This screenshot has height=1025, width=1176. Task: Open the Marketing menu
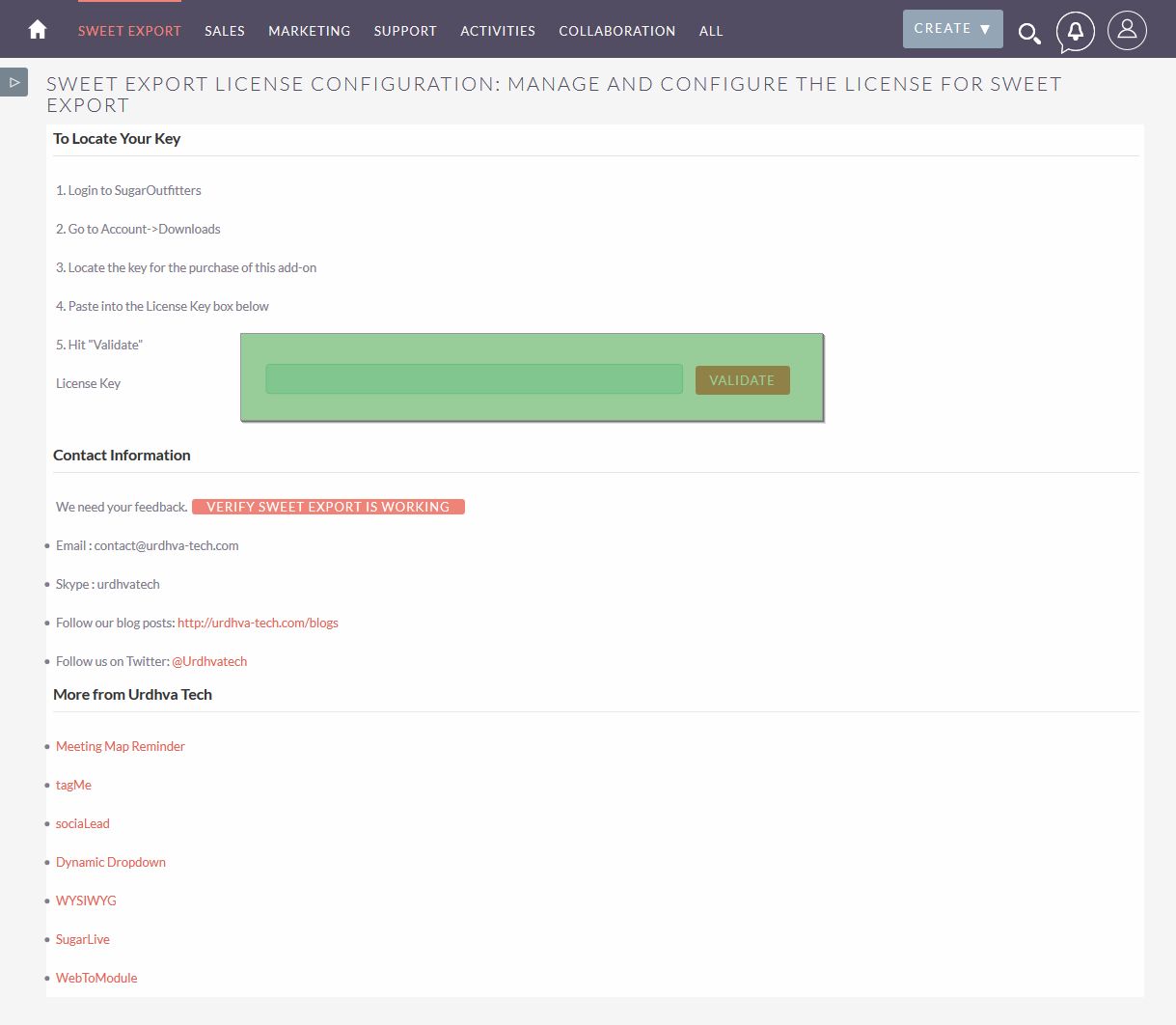point(310,31)
